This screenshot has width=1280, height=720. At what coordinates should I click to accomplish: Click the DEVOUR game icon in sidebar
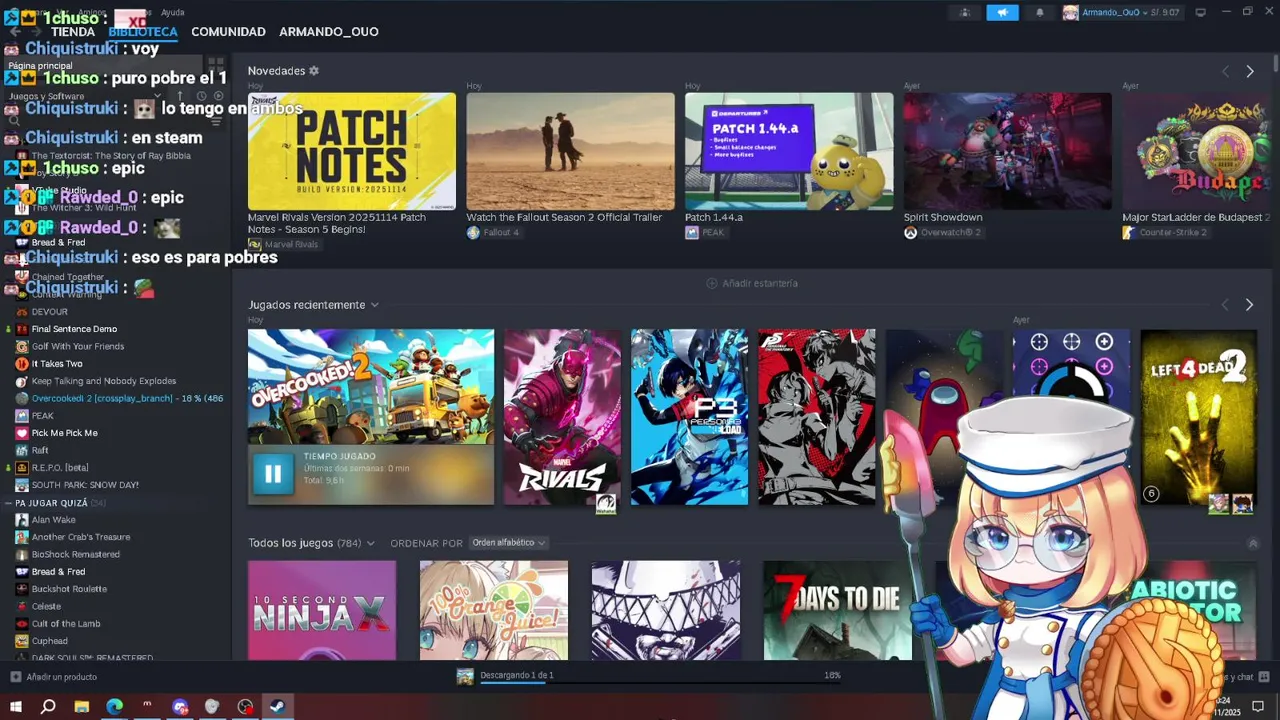point(22,312)
